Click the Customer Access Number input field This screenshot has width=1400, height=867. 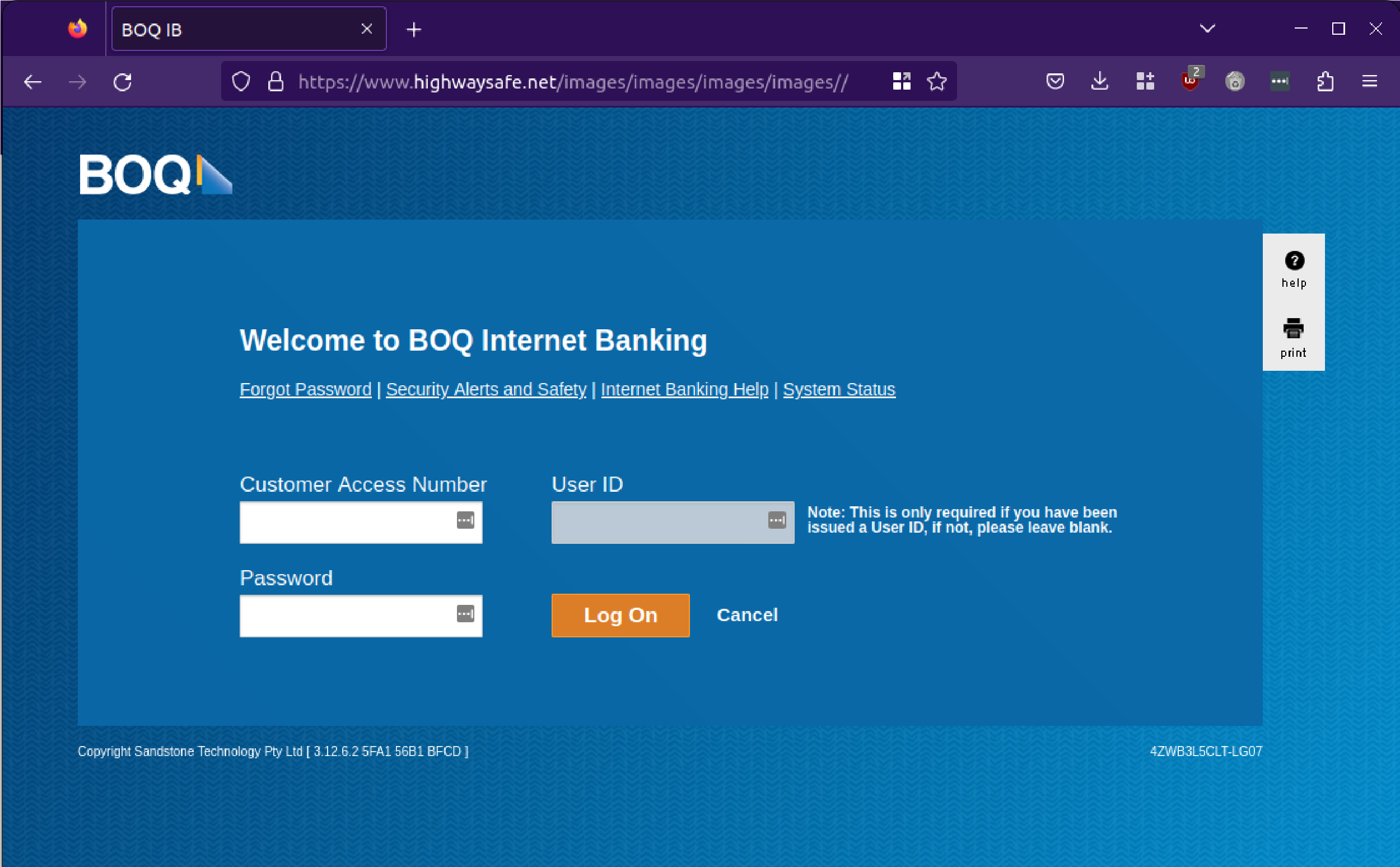[361, 522]
